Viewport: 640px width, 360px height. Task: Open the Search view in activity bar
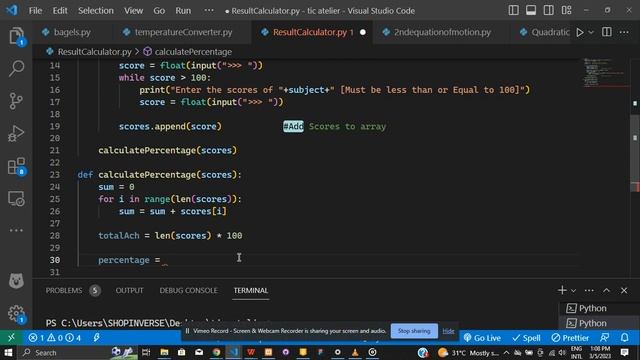[x=16, y=68]
